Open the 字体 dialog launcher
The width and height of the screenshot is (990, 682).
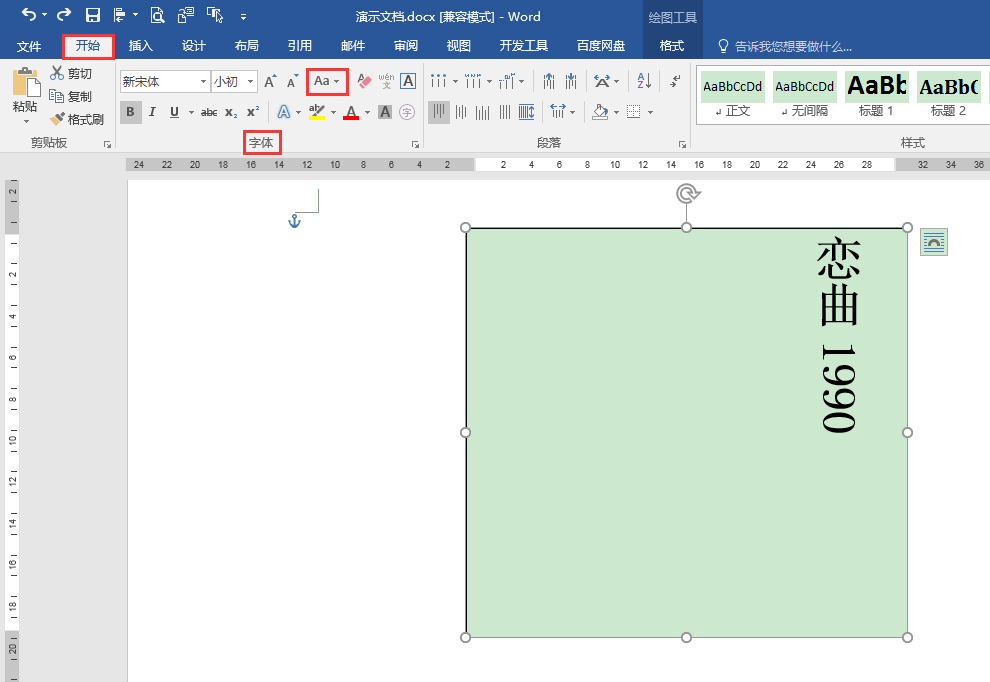click(415, 145)
